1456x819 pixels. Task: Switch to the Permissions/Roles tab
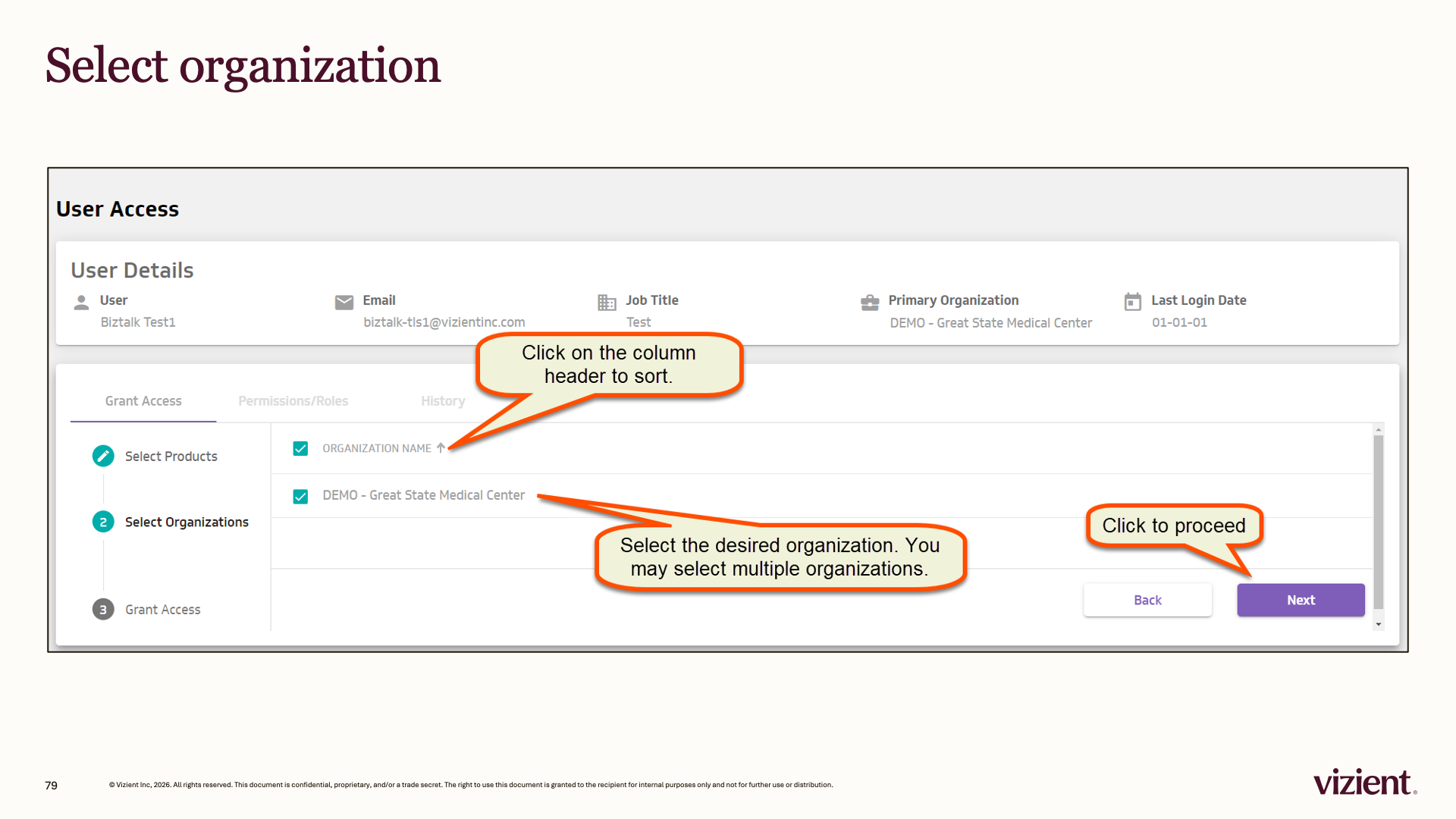[x=293, y=400]
